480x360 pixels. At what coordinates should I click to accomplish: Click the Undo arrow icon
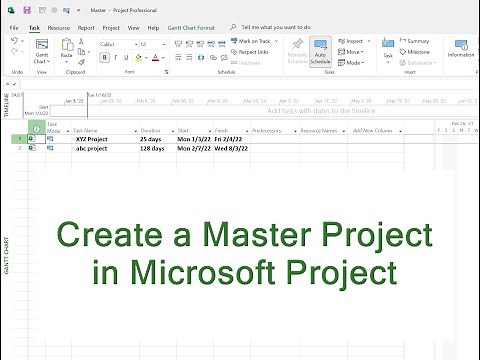pos(14,41)
